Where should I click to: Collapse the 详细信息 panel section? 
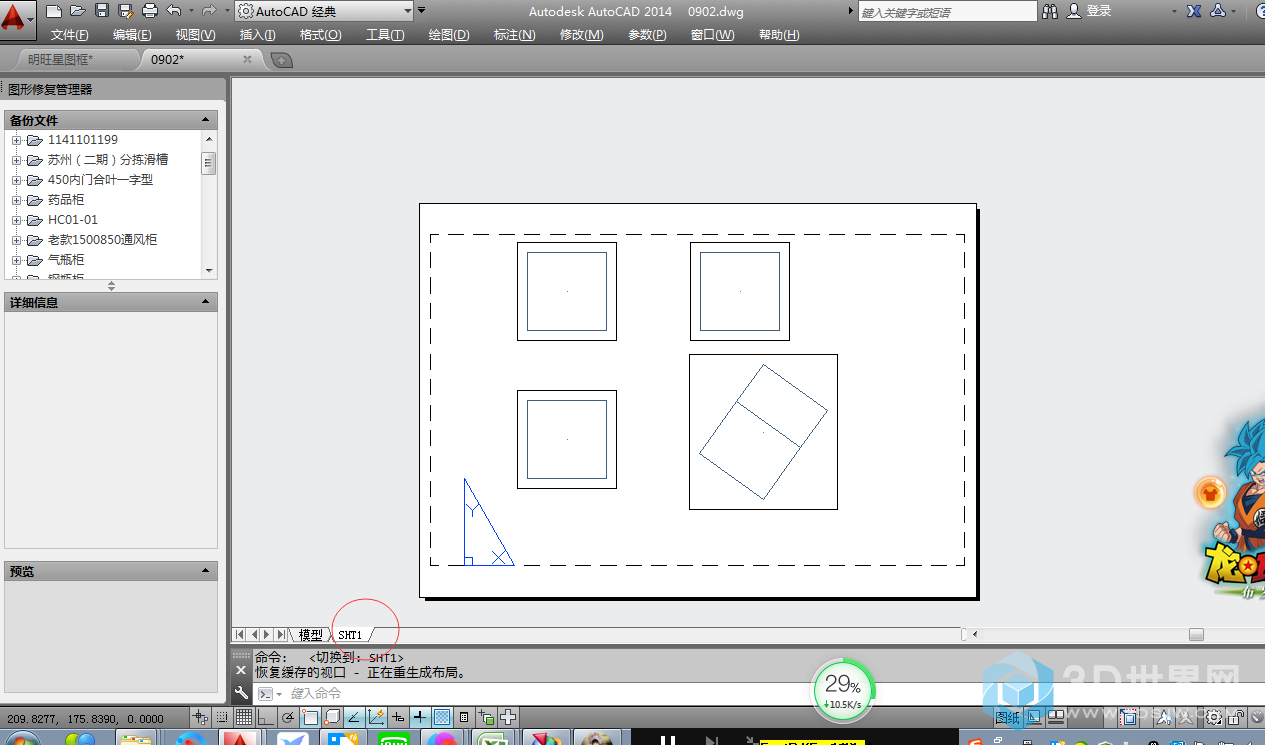(x=206, y=302)
